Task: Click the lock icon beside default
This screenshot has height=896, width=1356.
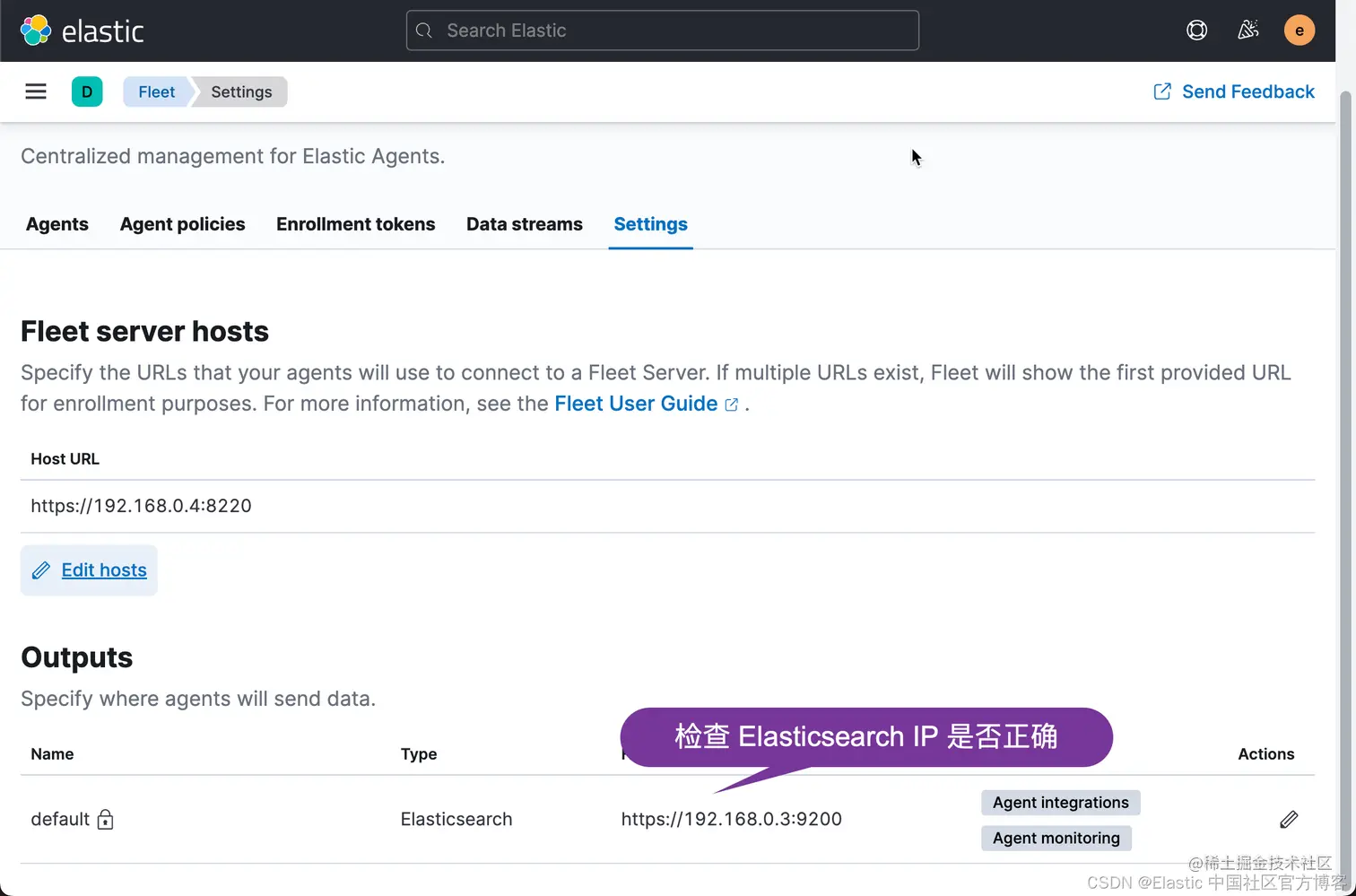Action: pyautogui.click(x=105, y=819)
